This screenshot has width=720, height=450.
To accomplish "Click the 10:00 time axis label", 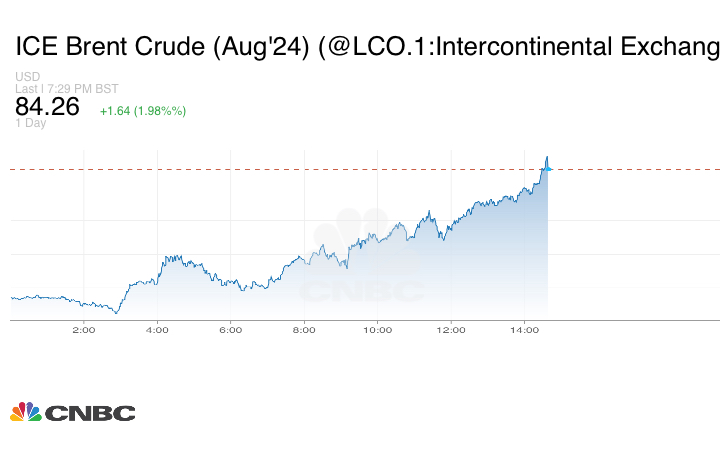I will pyautogui.click(x=377, y=330).
